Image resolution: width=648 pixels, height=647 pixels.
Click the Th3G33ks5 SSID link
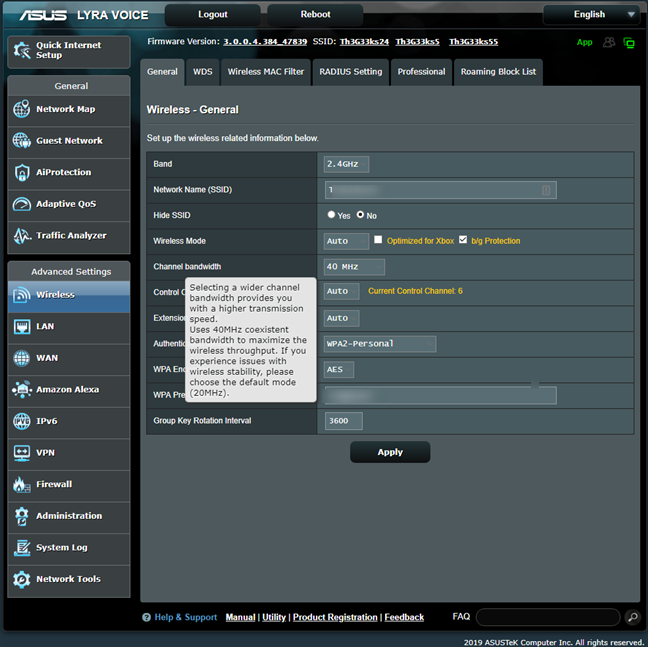coord(417,42)
